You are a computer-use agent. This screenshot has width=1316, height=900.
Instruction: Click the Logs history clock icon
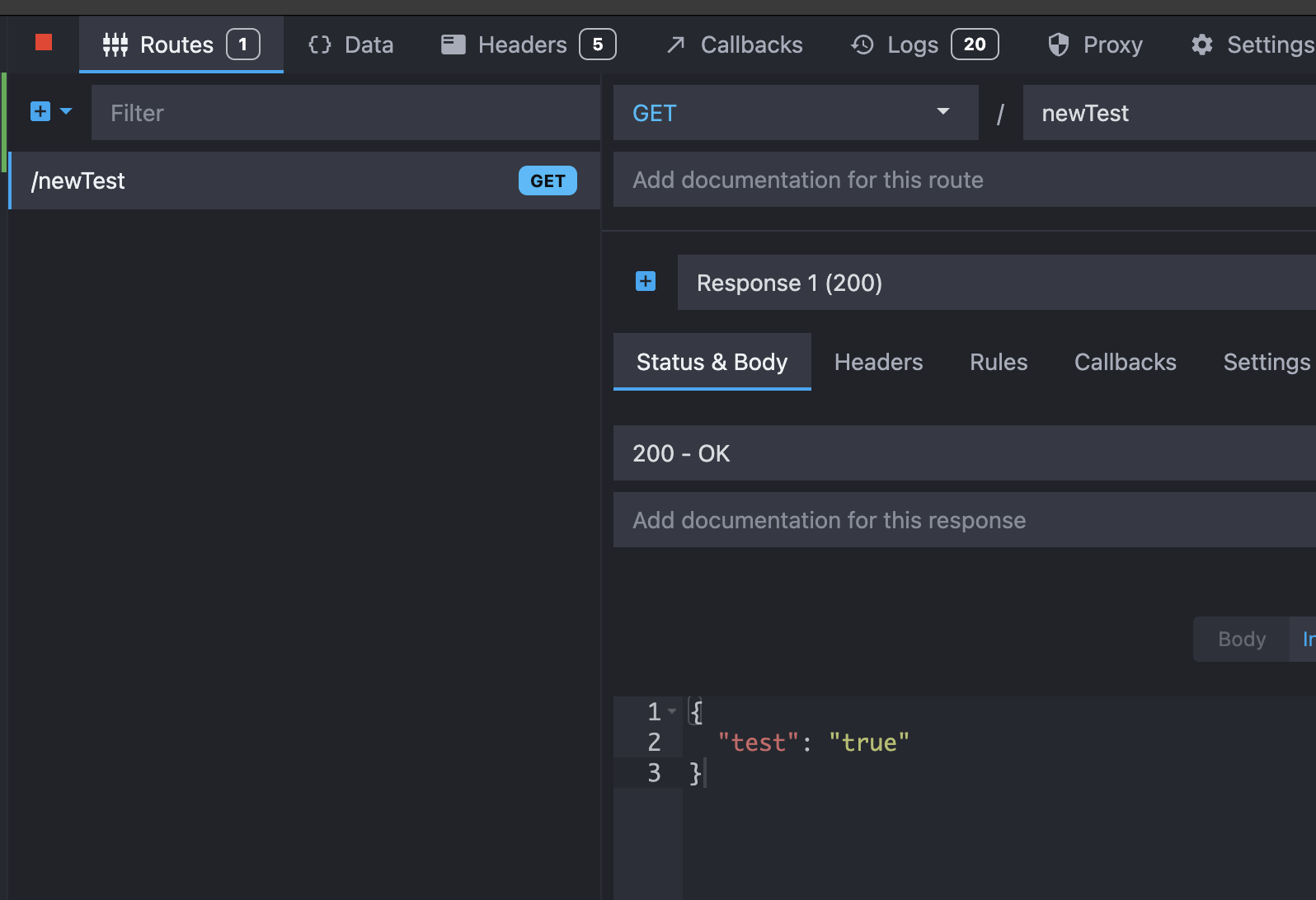tap(862, 45)
